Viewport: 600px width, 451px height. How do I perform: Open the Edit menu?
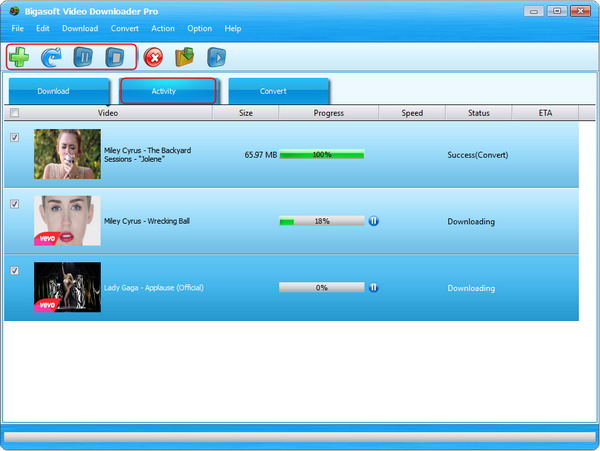coord(43,28)
